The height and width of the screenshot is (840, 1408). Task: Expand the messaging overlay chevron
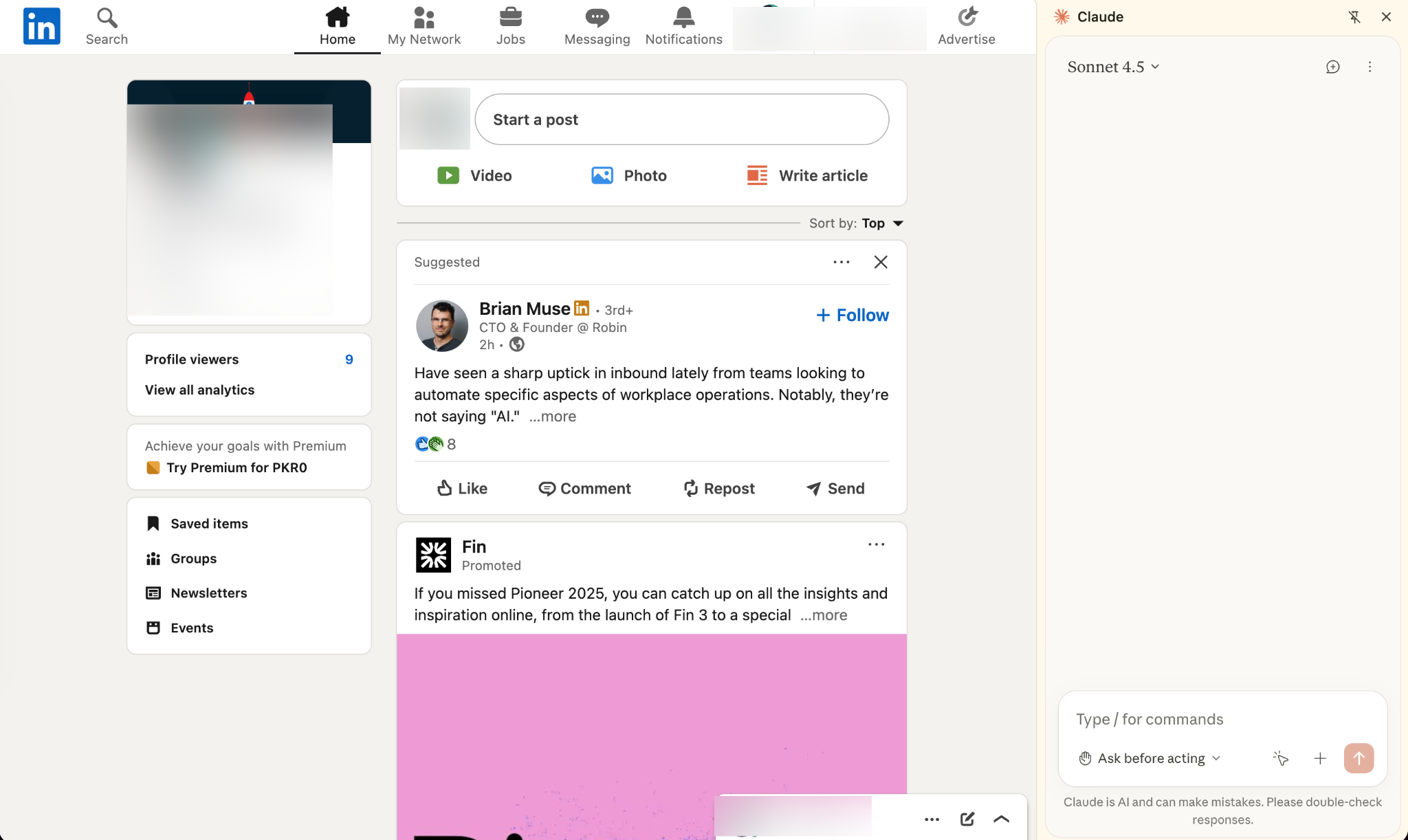coord(1001,819)
